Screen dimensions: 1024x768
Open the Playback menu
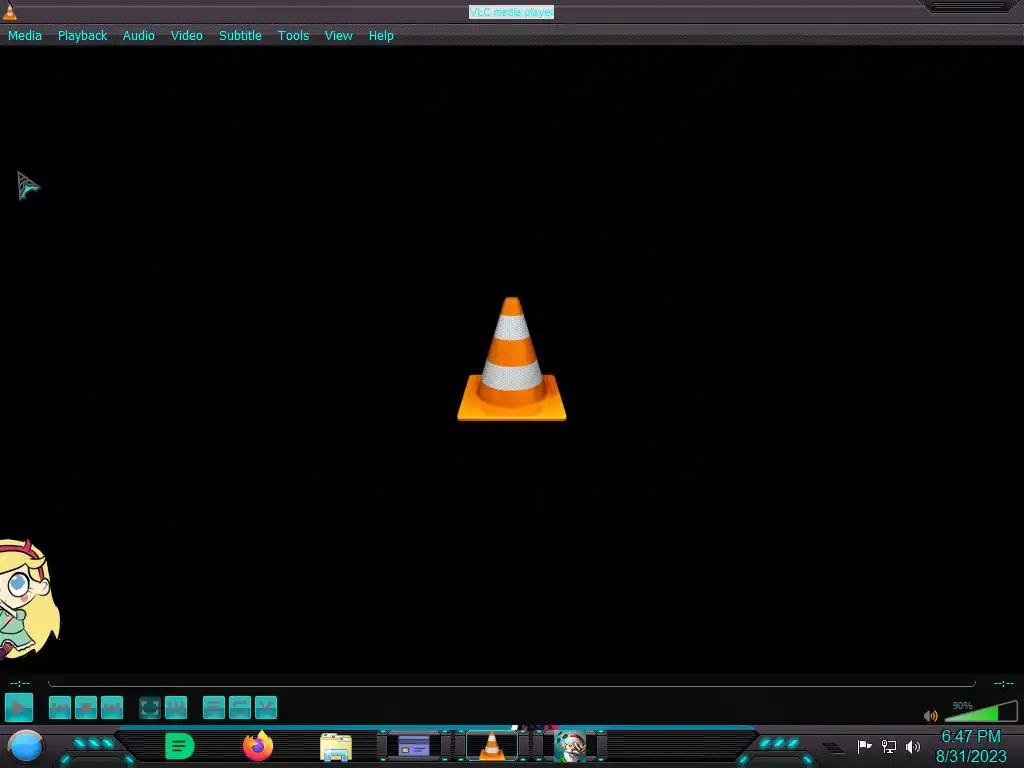point(82,36)
